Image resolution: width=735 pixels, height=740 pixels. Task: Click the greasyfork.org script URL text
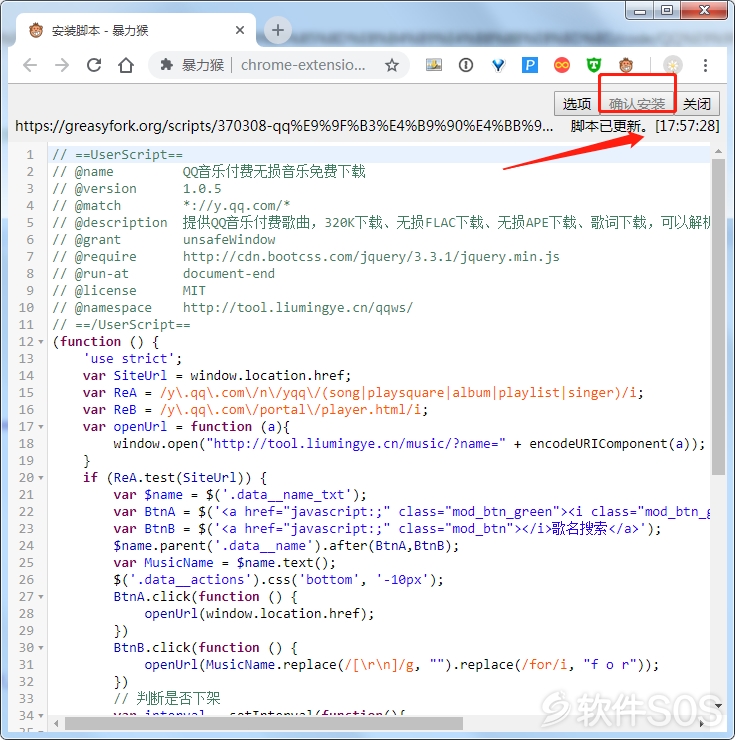pos(284,126)
